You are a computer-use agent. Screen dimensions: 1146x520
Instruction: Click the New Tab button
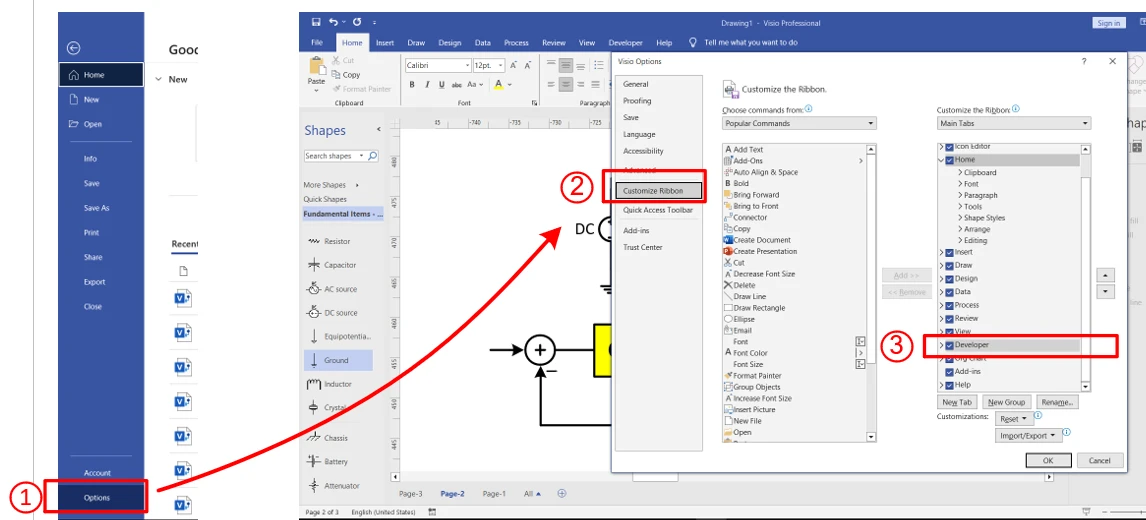(x=957, y=402)
